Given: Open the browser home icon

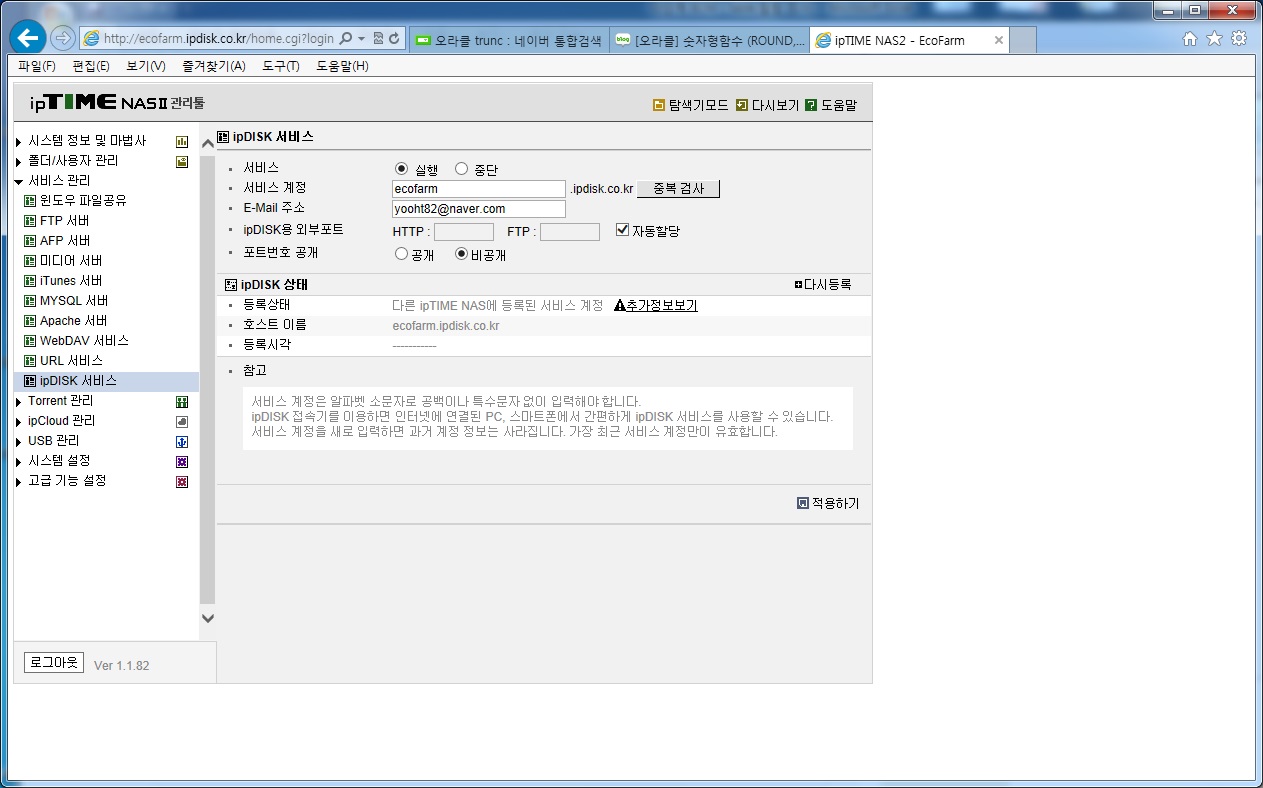Looking at the screenshot, I should [x=1190, y=39].
